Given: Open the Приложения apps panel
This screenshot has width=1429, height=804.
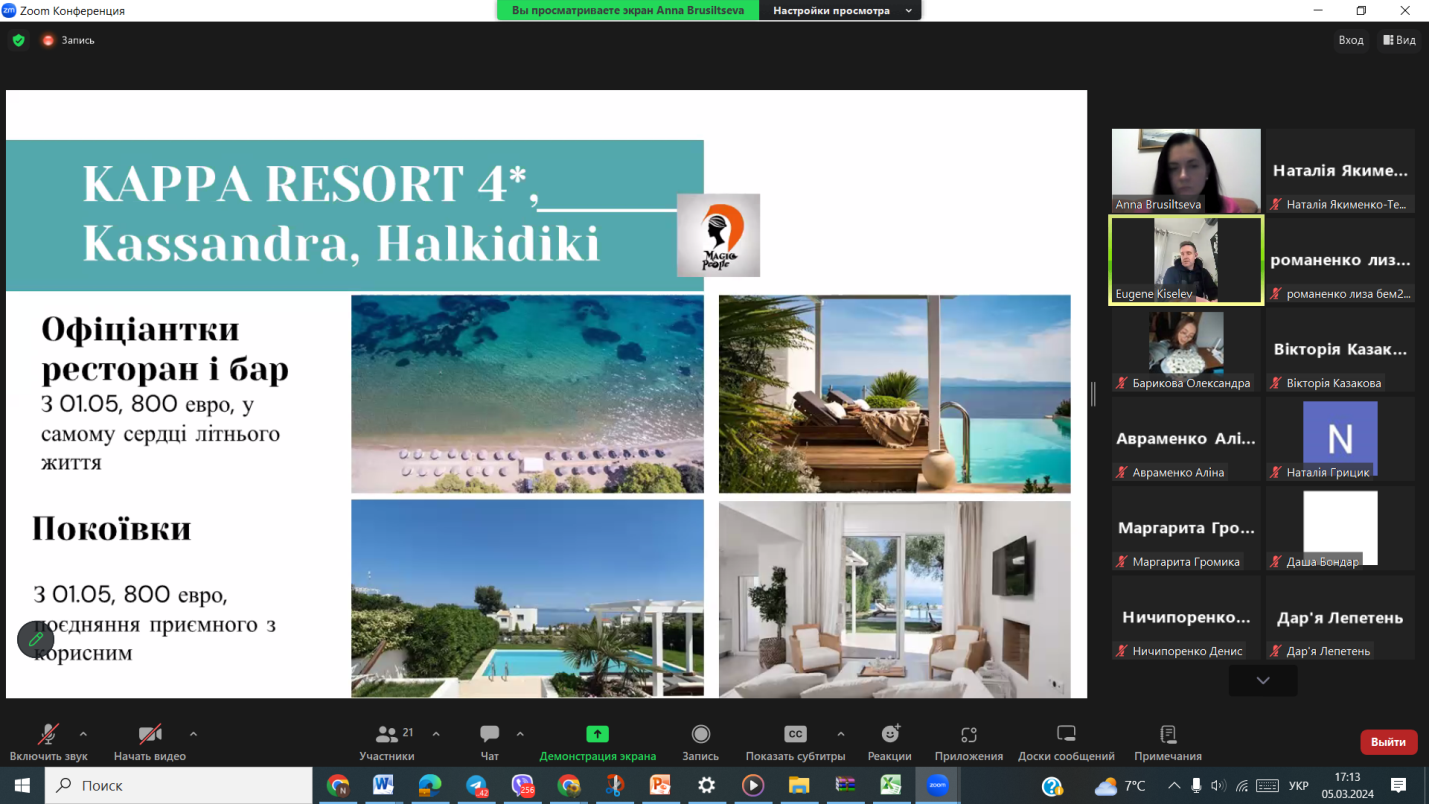Looking at the screenshot, I should (x=968, y=743).
